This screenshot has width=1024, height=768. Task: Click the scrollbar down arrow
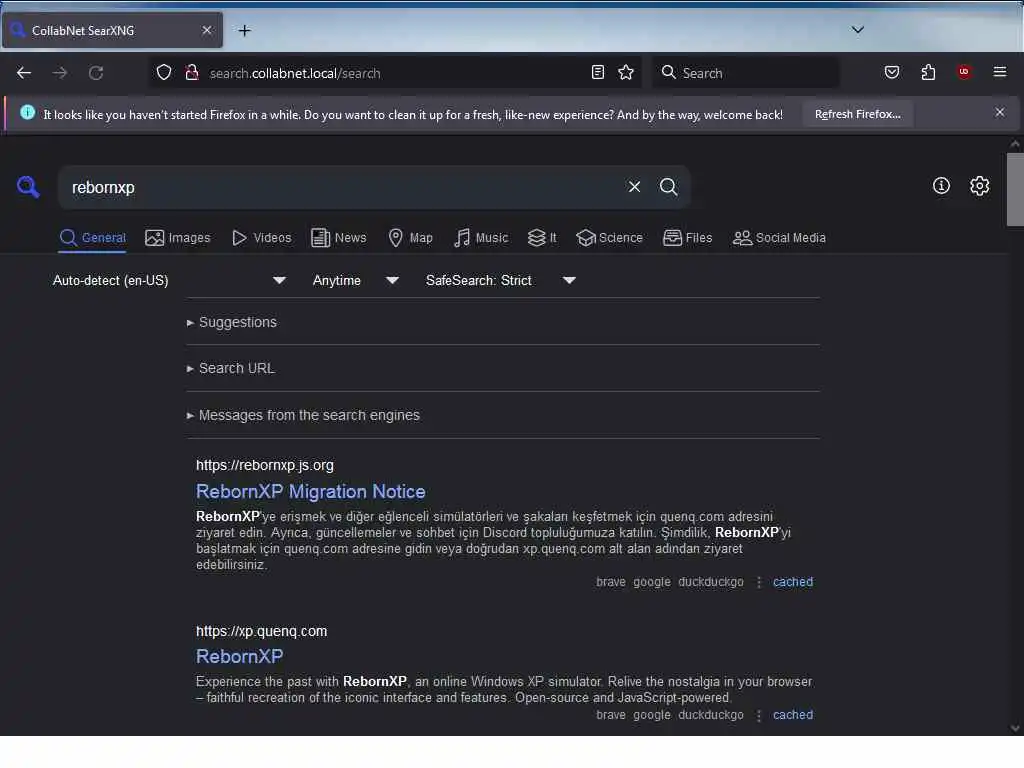(x=1015, y=728)
